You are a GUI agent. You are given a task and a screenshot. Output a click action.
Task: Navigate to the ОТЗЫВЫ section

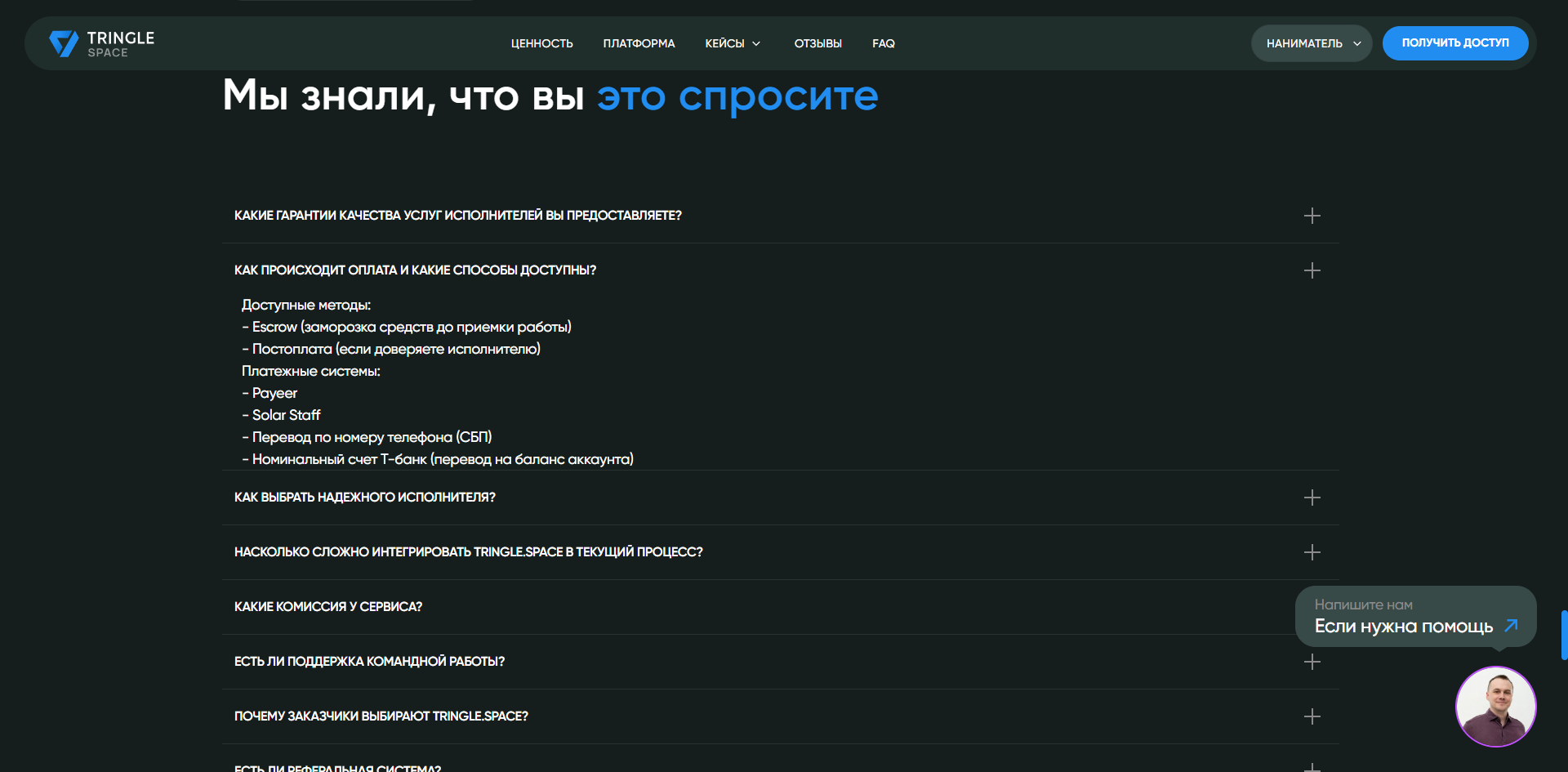click(817, 43)
